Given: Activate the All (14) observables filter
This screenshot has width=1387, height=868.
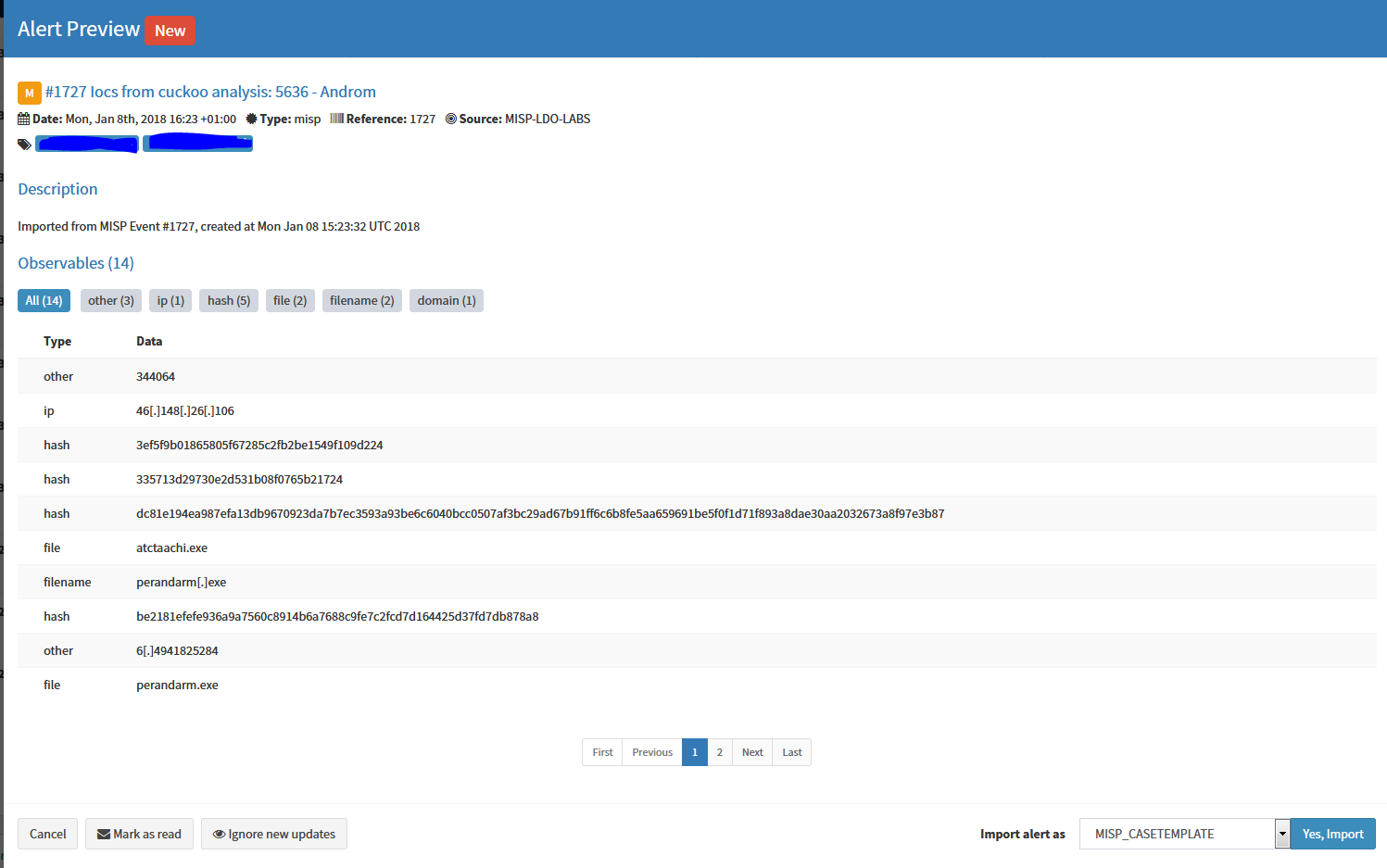Looking at the screenshot, I should coord(44,300).
